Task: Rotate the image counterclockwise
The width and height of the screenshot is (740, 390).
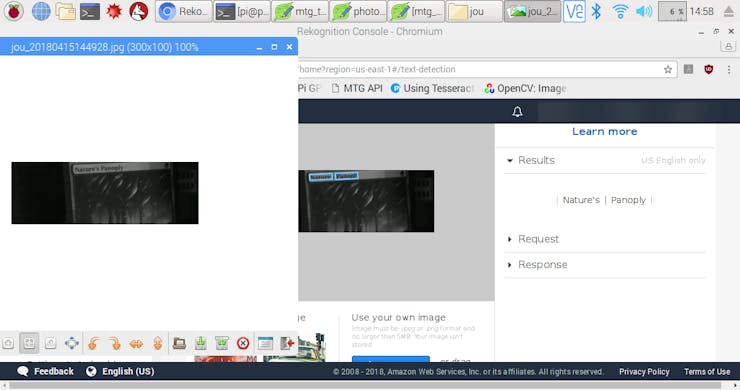Action: tap(93, 343)
